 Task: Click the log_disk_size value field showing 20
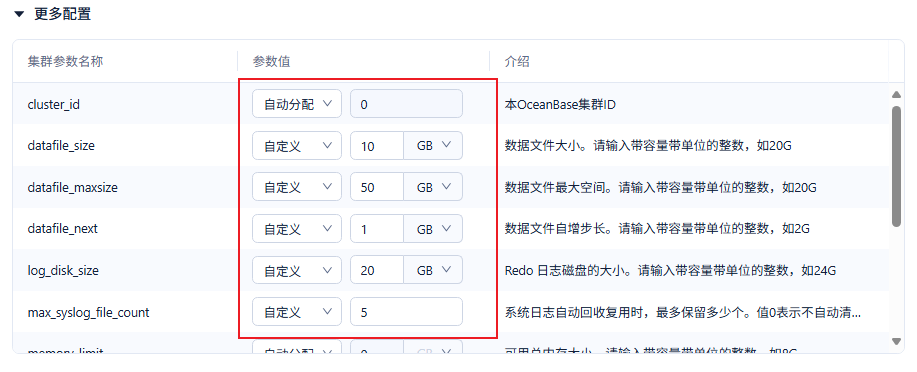(377, 270)
